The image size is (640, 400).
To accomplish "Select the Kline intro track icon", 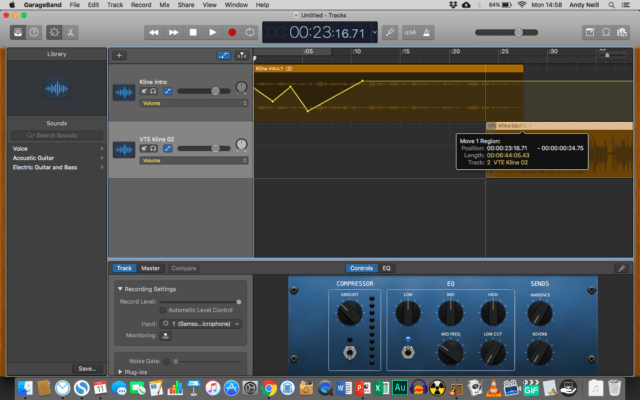I will pos(124,92).
